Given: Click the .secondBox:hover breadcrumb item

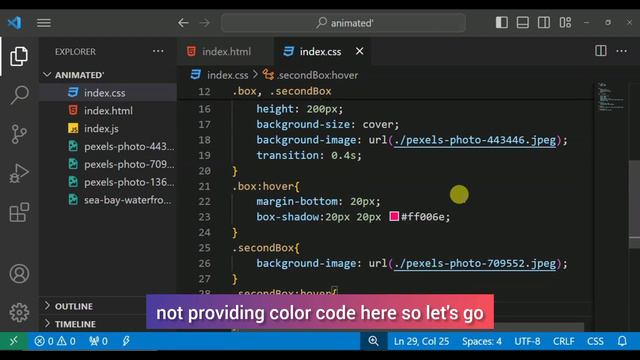Looking at the screenshot, I should 310,75.
